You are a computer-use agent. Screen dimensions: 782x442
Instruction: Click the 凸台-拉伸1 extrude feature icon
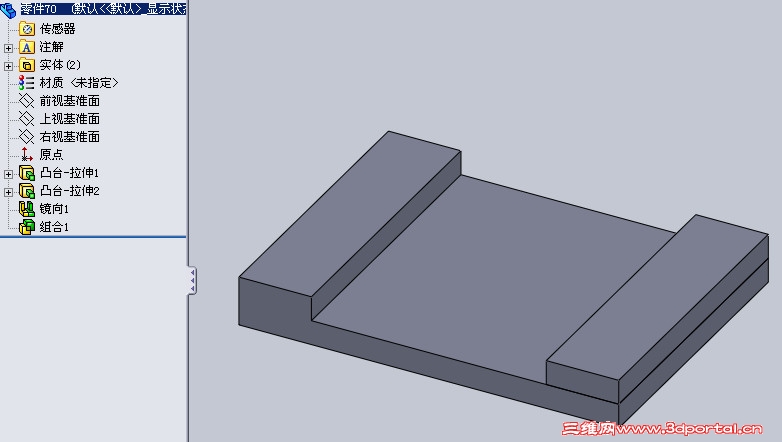27,173
